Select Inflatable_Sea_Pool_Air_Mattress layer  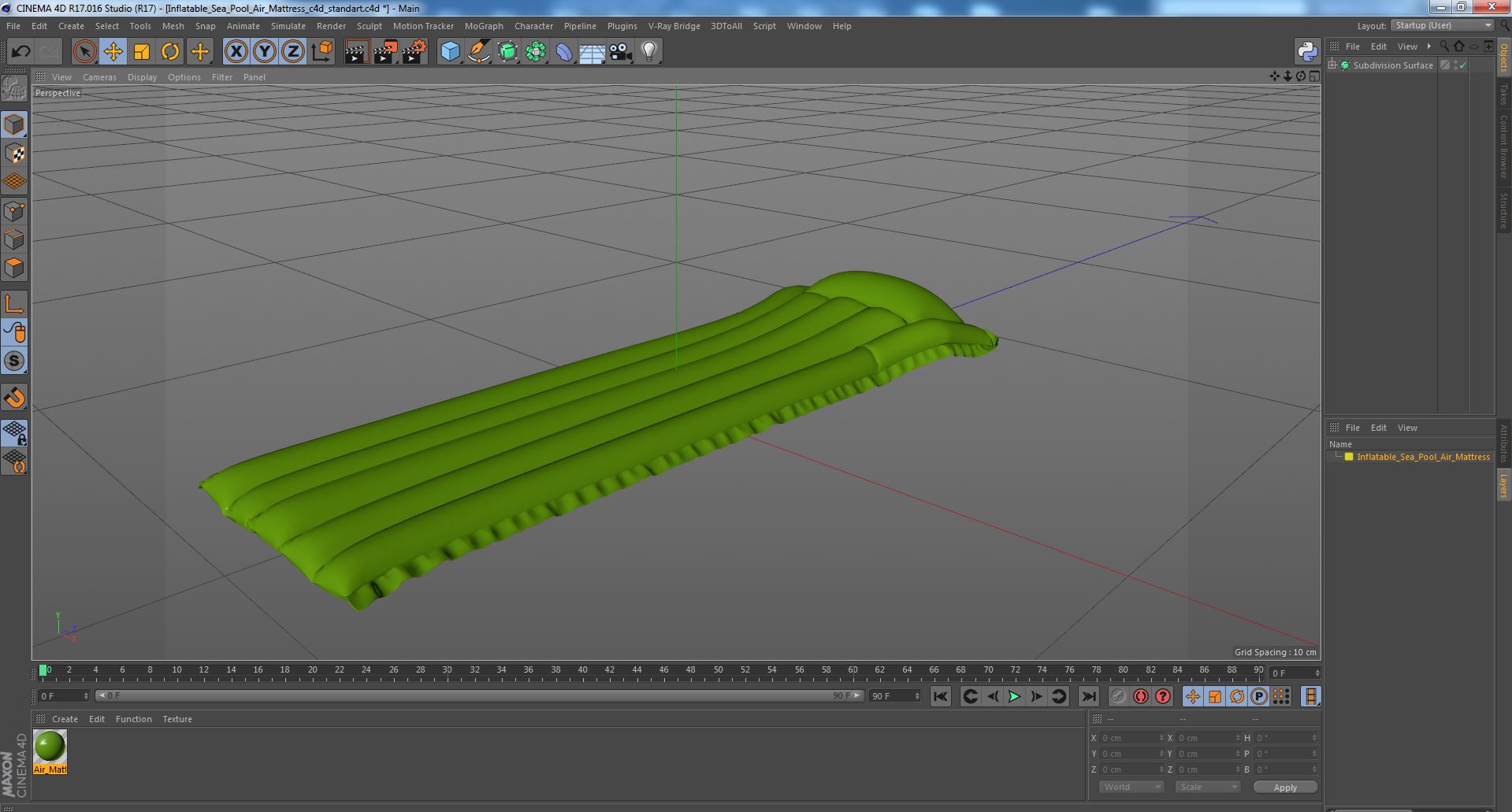[1423, 457]
